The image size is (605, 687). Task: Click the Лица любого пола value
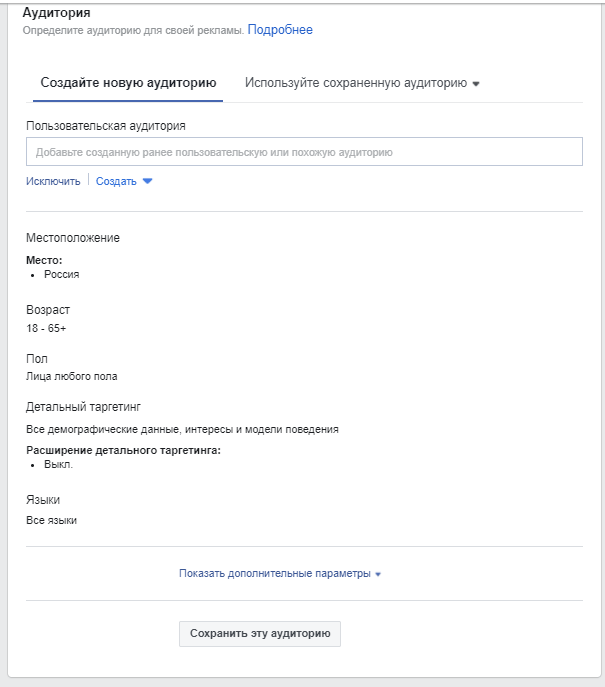click(x=72, y=377)
